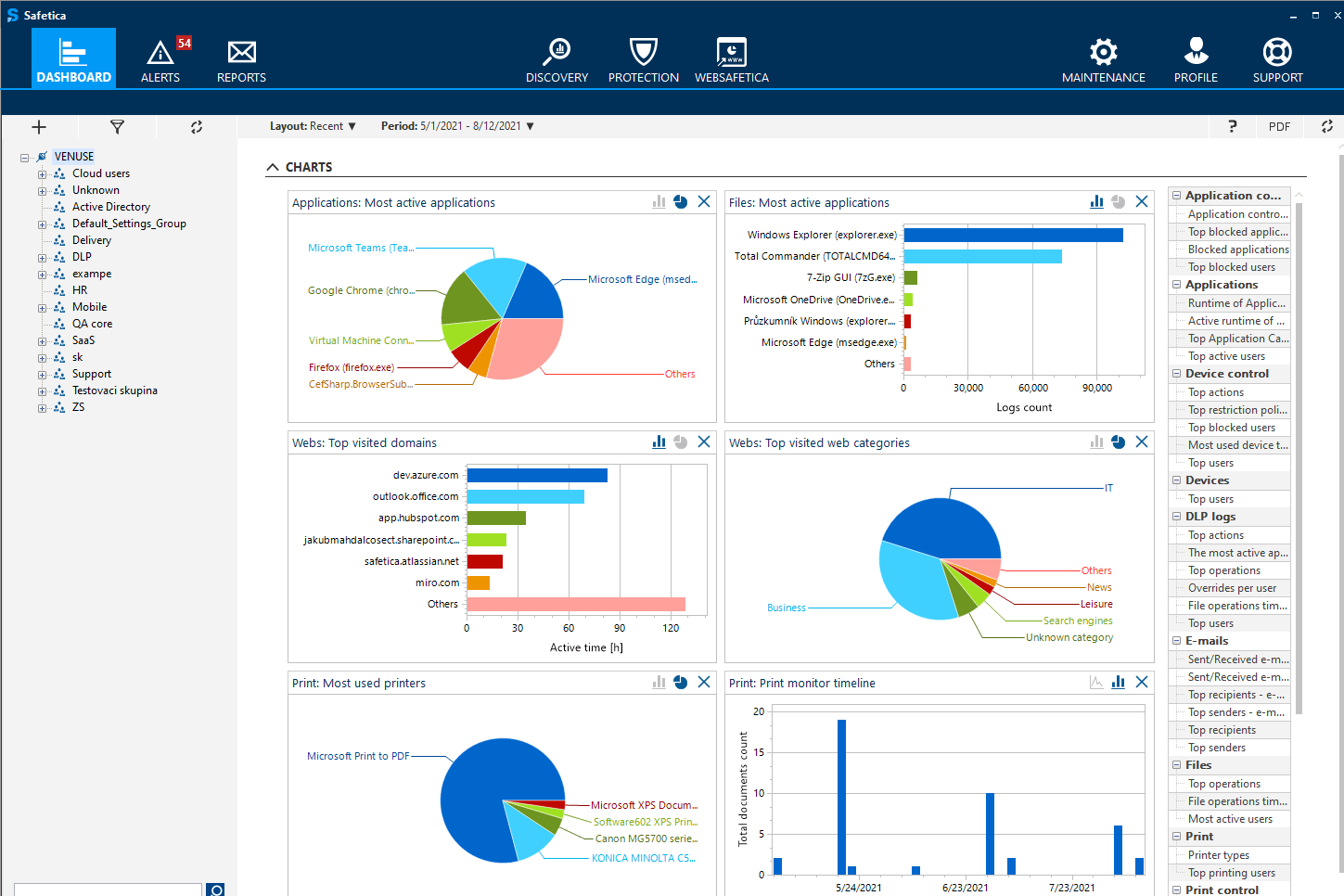This screenshot has height=896, width=1344.
Task: Open the Reports envelope icon
Action: 241,52
